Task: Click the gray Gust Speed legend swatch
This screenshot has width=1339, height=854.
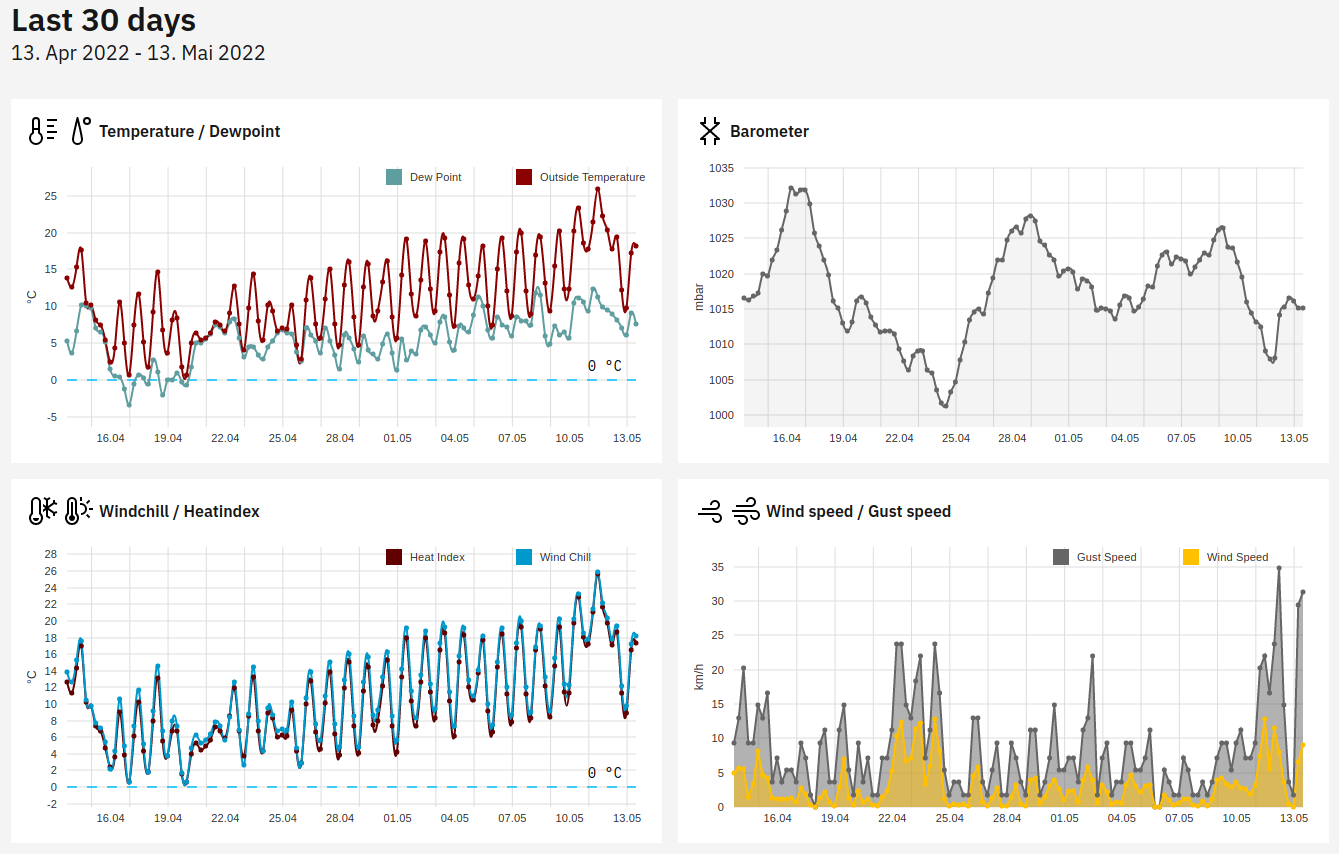Action: tap(1061, 557)
